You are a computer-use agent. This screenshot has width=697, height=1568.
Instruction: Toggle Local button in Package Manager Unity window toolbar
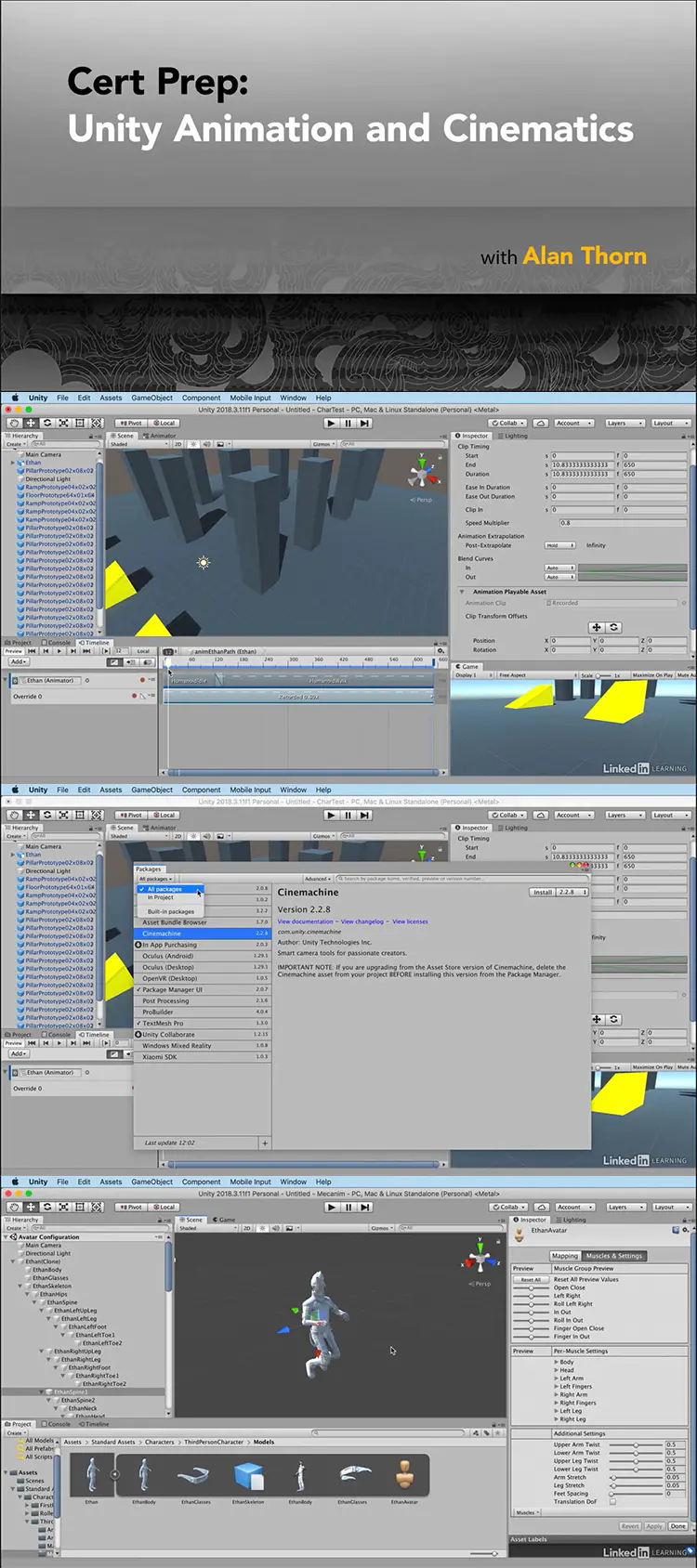(x=164, y=815)
